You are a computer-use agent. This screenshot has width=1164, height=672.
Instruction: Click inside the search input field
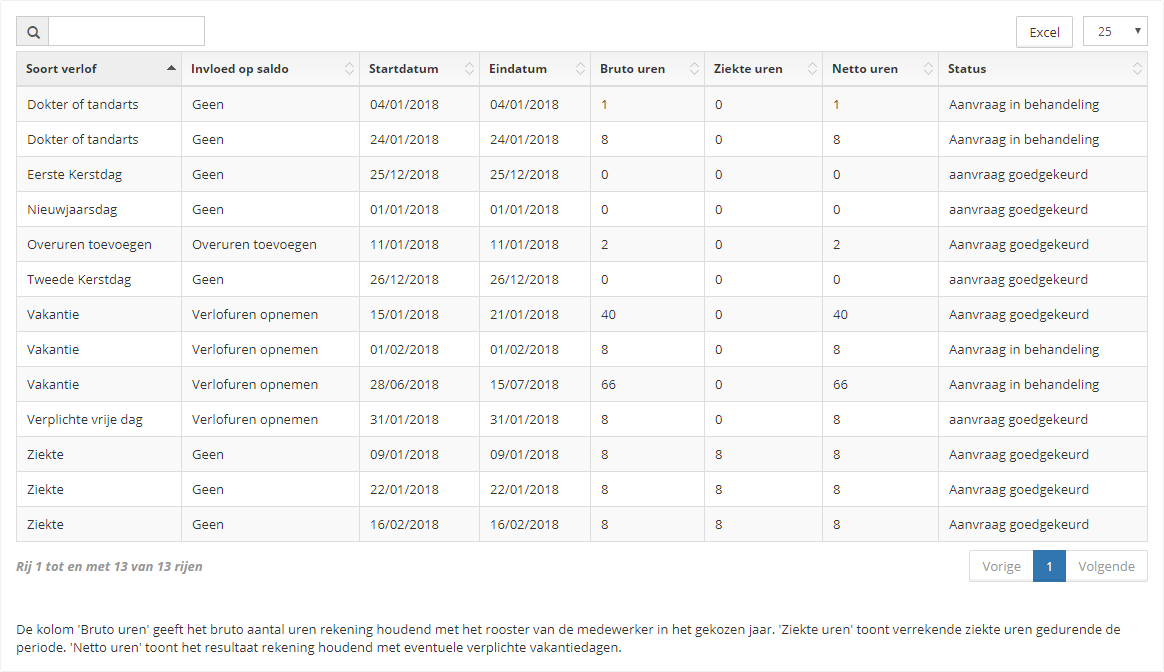(x=125, y=31)
